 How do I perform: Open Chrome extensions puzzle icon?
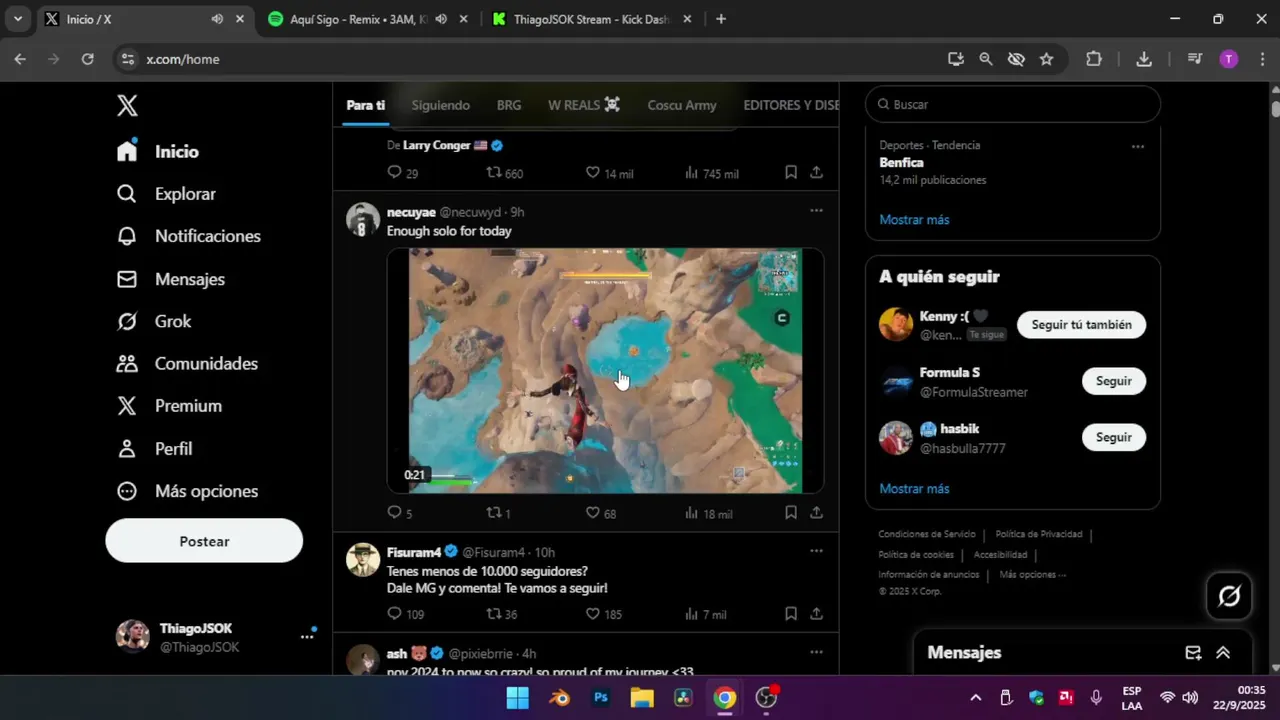(1094, 59)
